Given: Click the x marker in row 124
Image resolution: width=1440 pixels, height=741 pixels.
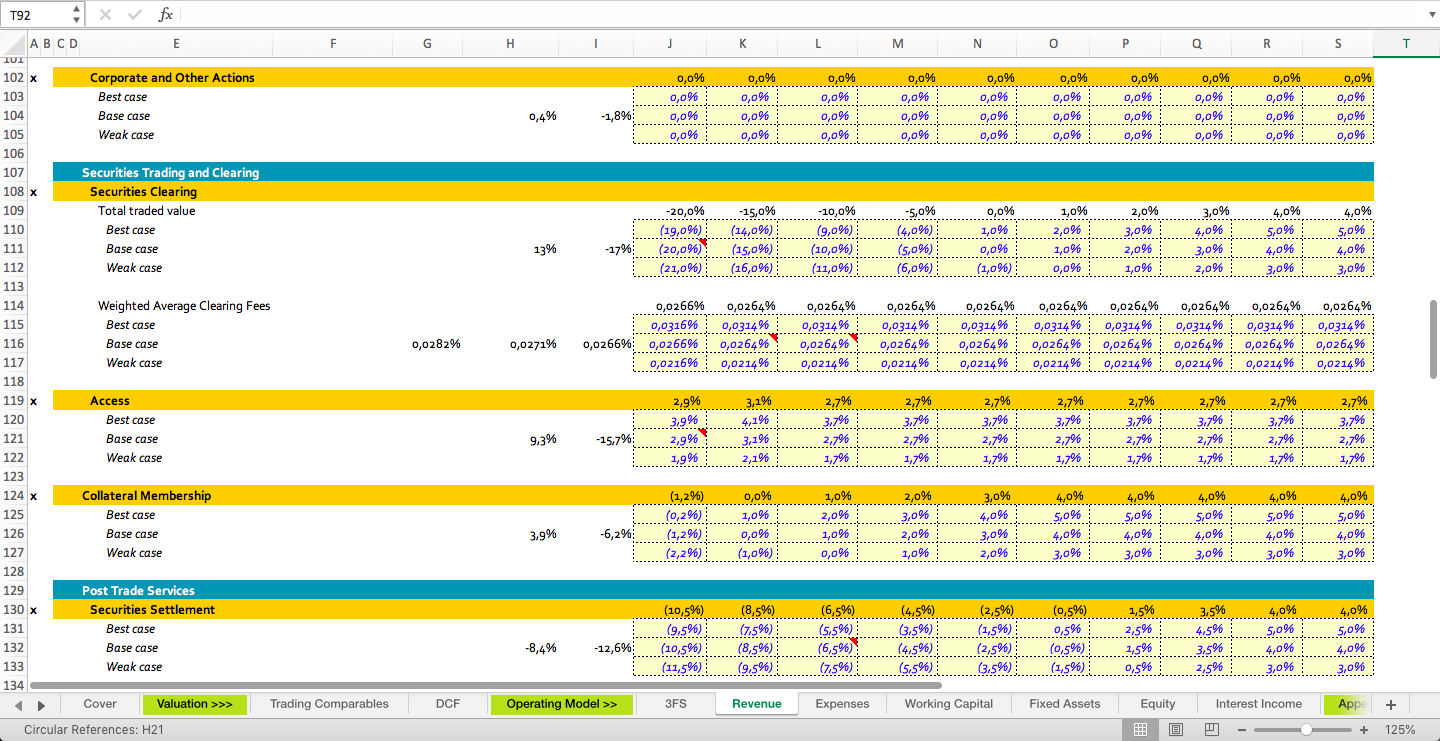Looking at the screenshot, I should (33, 496).
